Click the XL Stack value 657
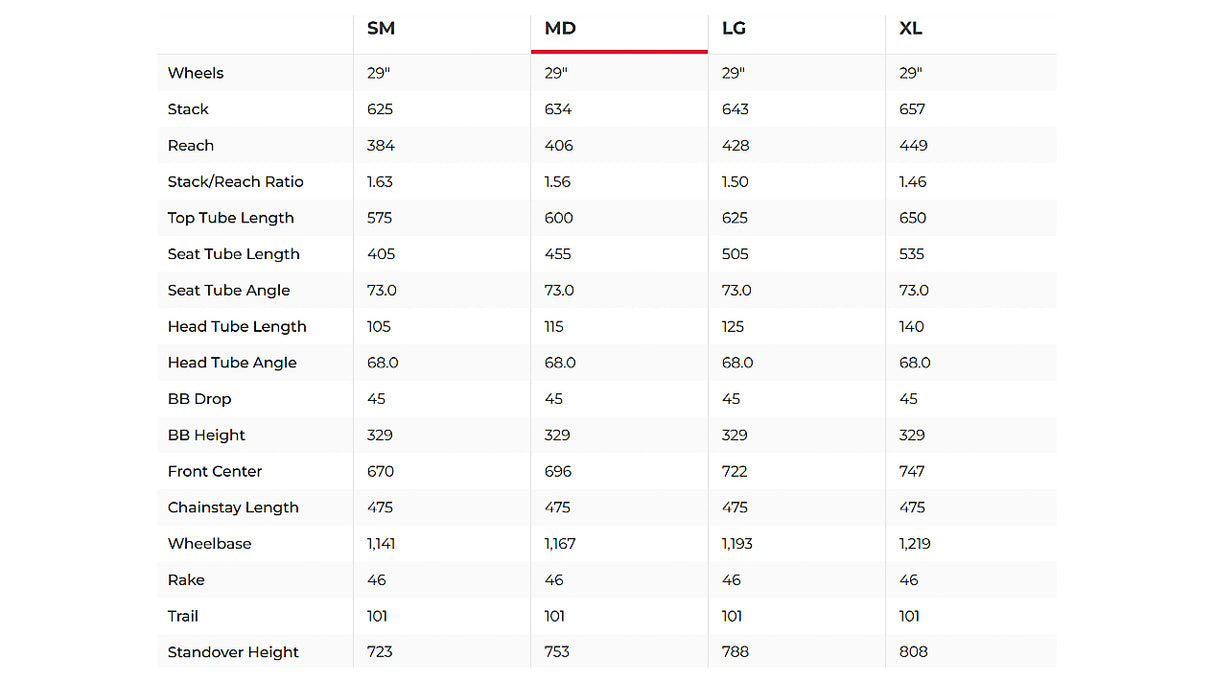Image resolution: width=1214 pixels, height=683 pixels. pyautogui.click(x=912, y=109)
